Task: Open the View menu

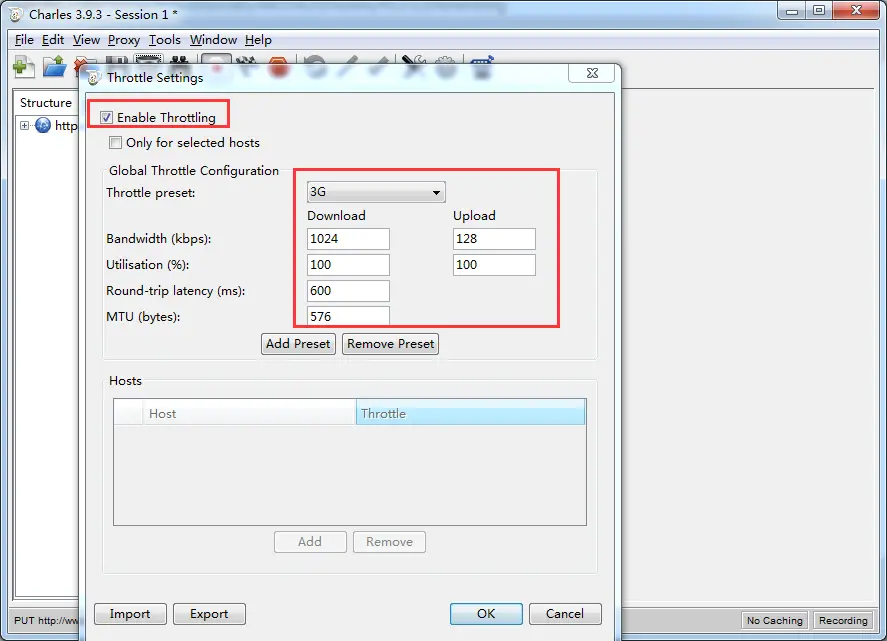Action: coord(86,40)
